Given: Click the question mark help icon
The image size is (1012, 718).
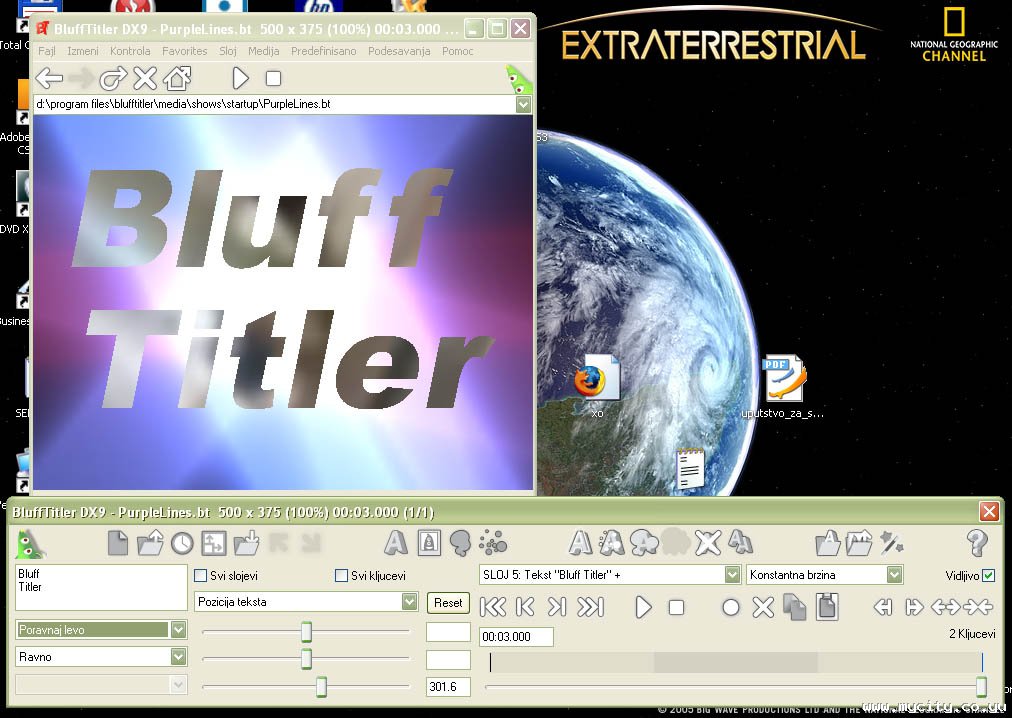Looking at the screenshot, I should pyautogui.click(x=977, y=543).
